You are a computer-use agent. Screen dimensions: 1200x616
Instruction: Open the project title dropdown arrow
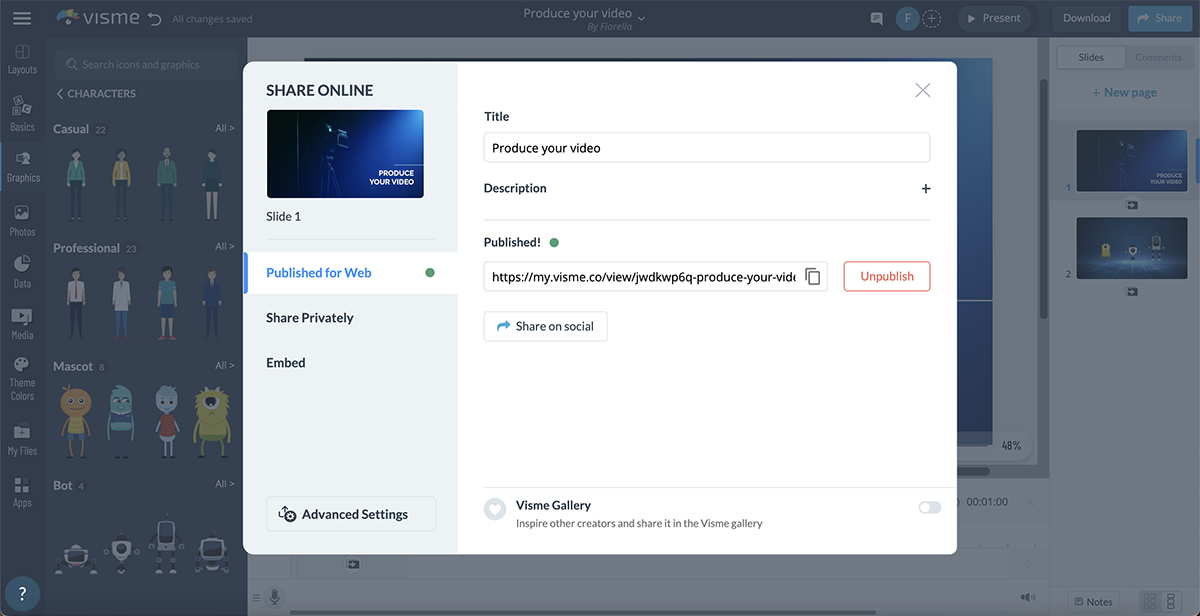click(x=642, y=17)
